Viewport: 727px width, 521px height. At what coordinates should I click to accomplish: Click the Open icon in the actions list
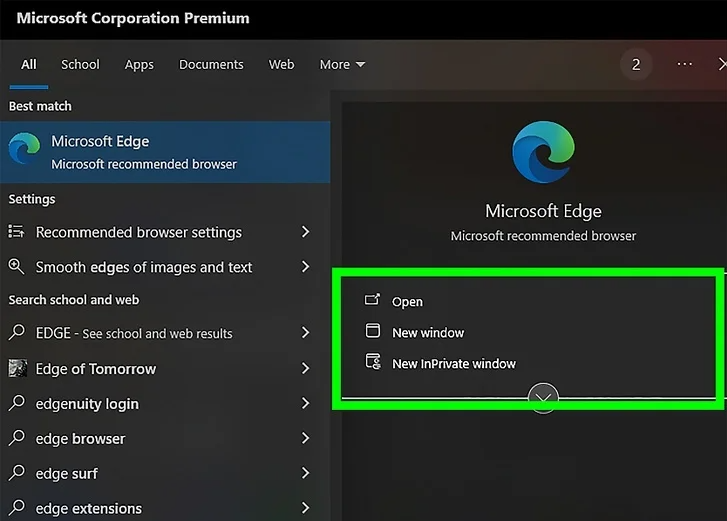tap(373, 301)
